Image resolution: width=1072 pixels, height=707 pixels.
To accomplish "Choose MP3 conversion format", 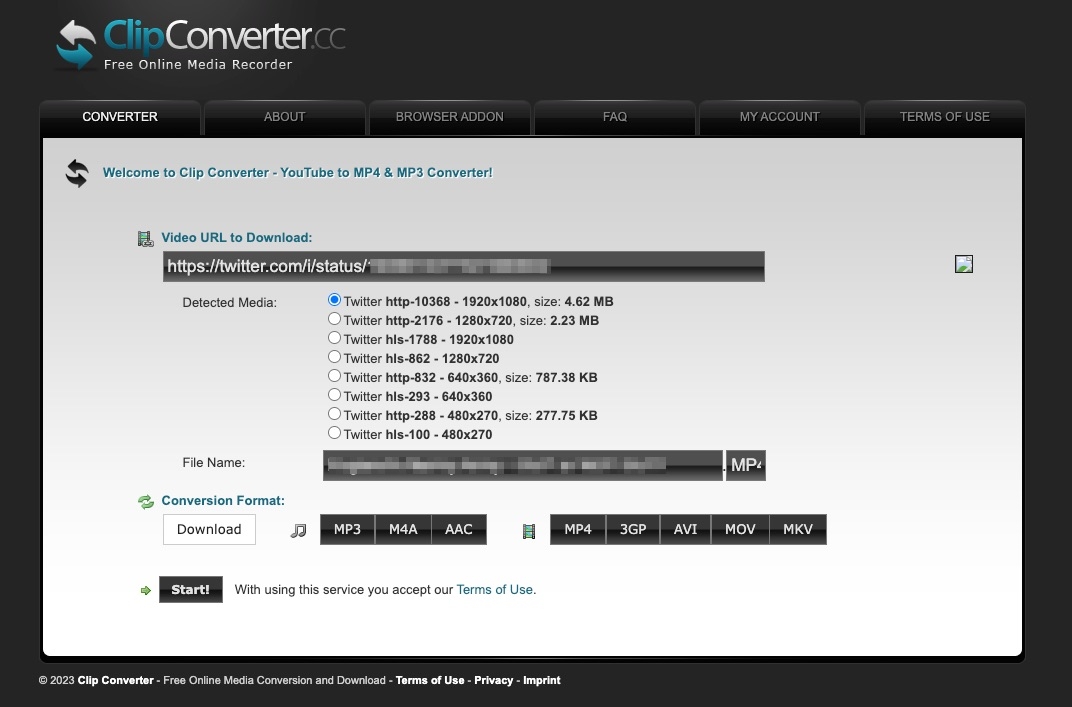I will [x=347, y=529].
